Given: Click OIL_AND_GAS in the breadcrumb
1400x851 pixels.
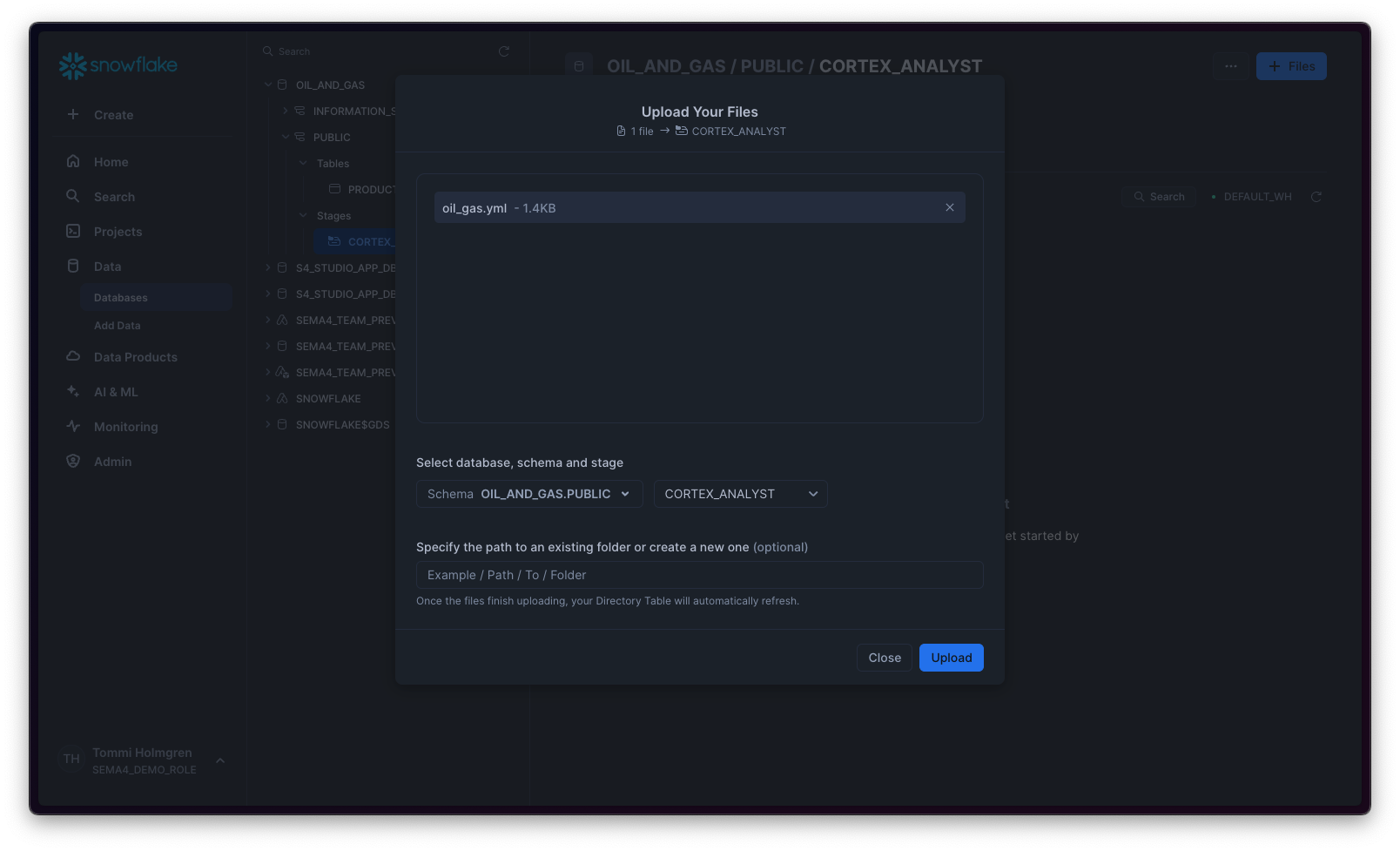Looking at the screenshot, I should [x=666, y=66].
